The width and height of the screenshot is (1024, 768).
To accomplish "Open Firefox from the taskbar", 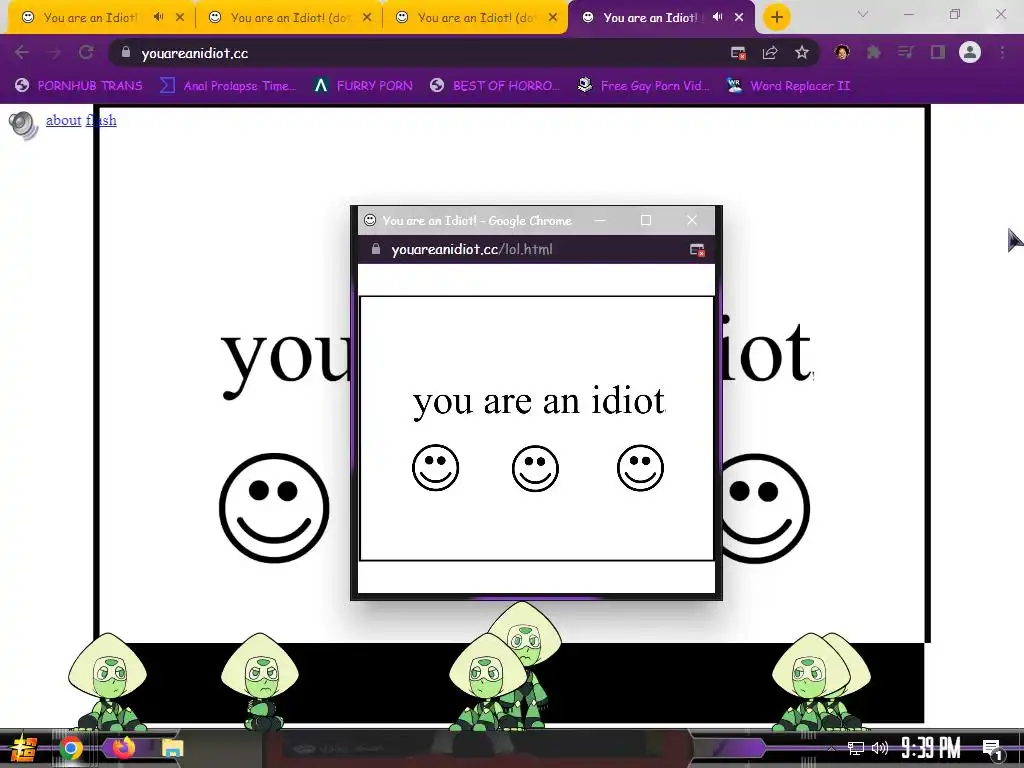I will tap(123, 747).
